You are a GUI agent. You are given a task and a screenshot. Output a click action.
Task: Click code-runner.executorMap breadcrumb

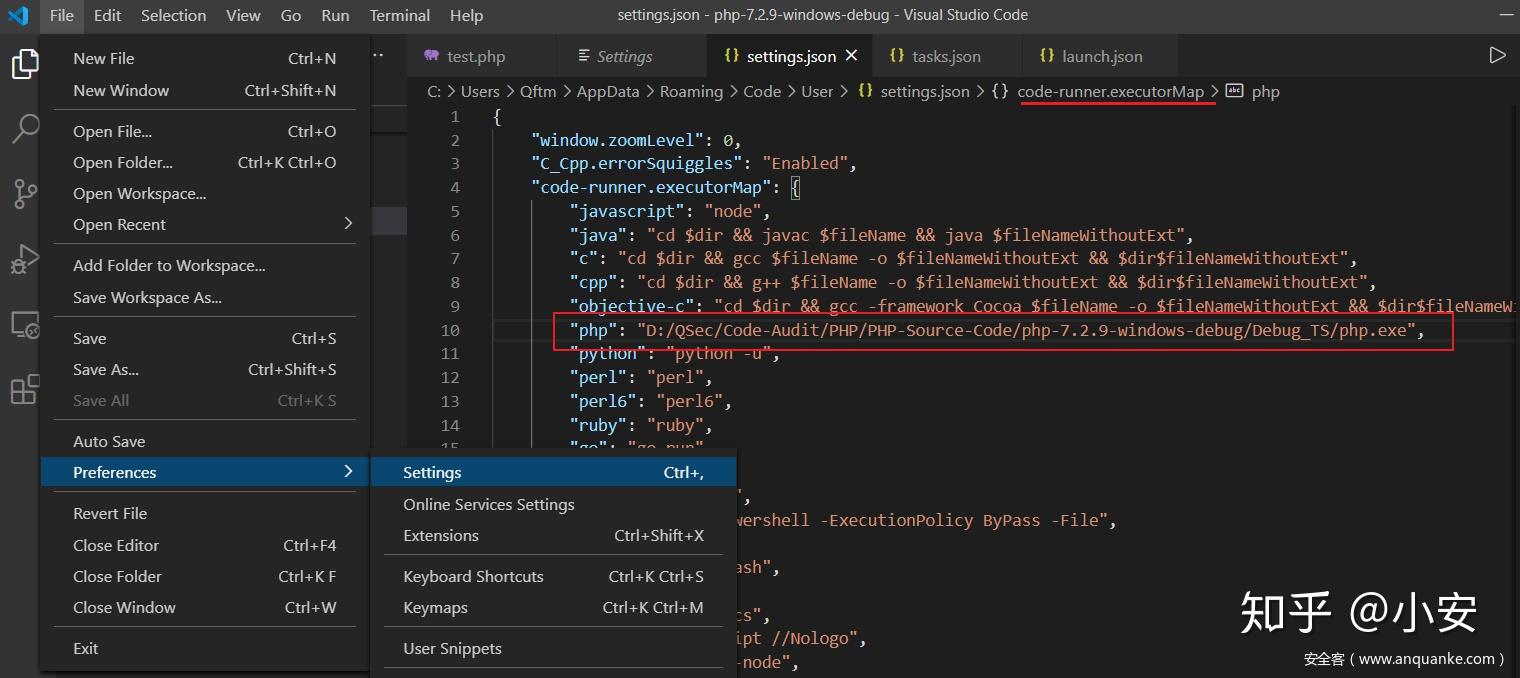(1110, 91)
